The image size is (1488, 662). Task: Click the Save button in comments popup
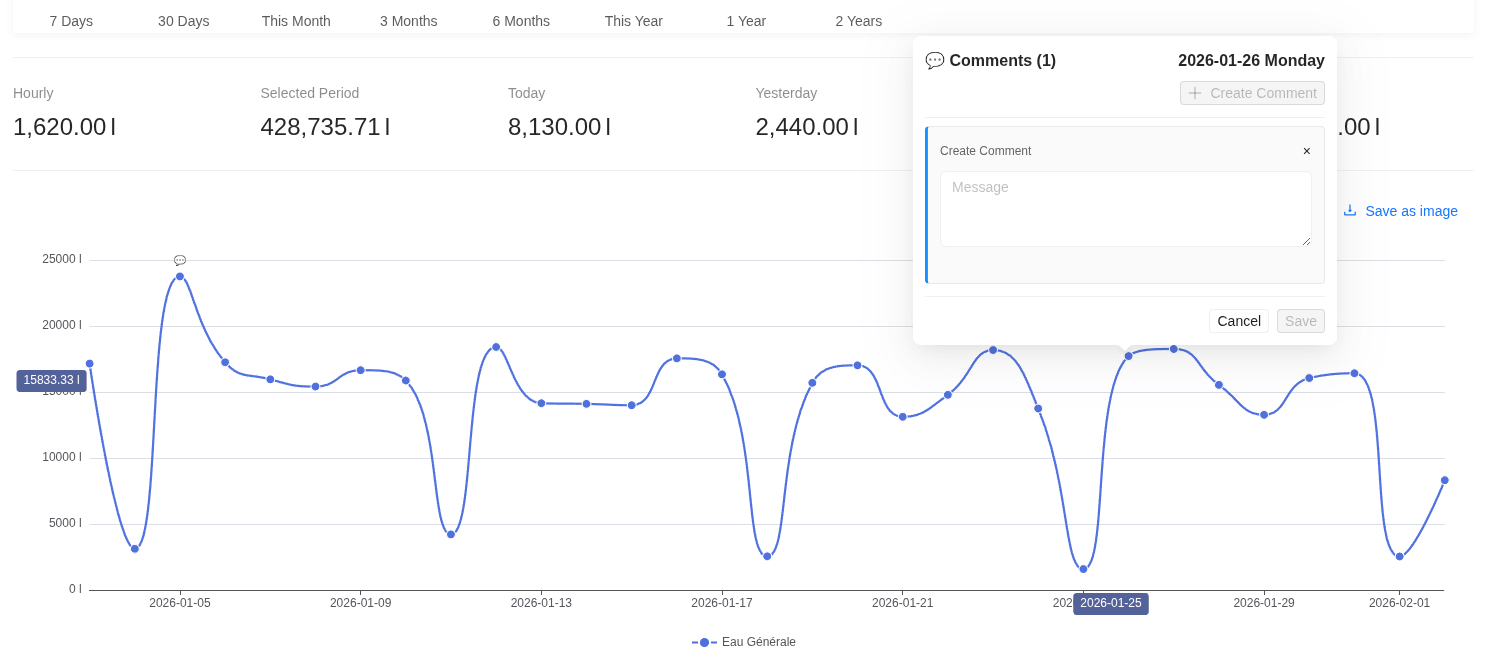[1300, 321]
